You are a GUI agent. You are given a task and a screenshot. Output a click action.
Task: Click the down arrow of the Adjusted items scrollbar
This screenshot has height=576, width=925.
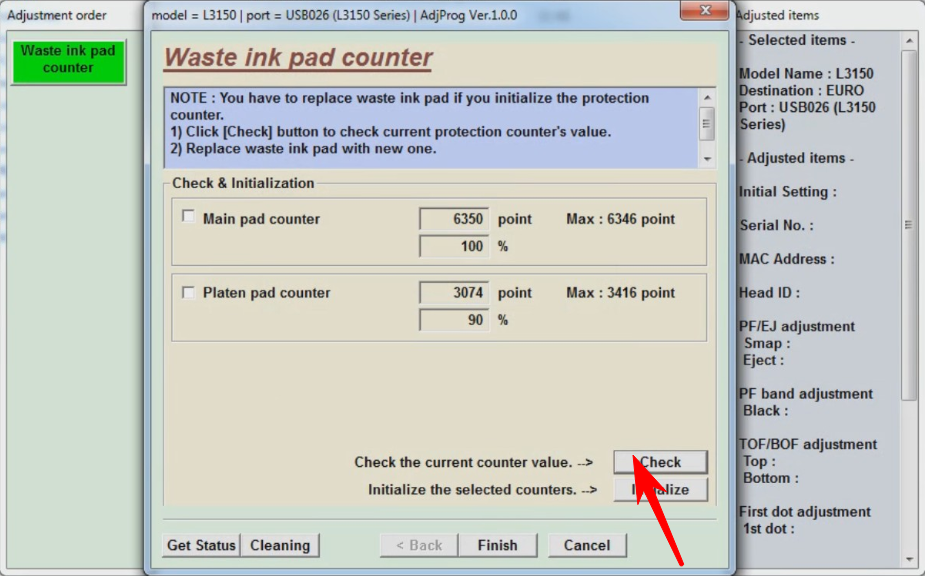[908, 559]
